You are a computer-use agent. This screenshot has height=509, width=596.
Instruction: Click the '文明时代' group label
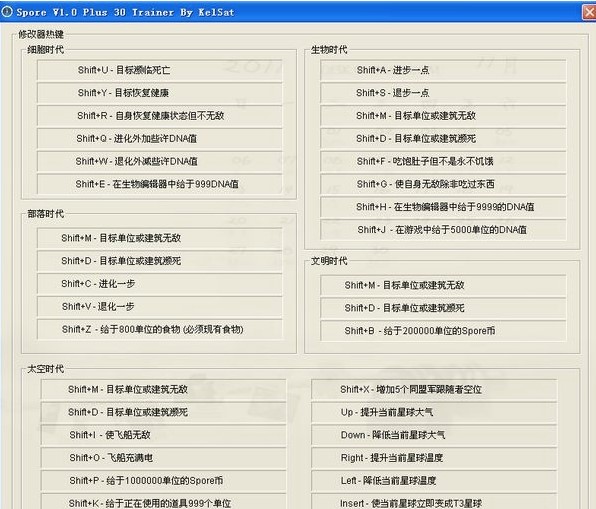click(329, 261)
